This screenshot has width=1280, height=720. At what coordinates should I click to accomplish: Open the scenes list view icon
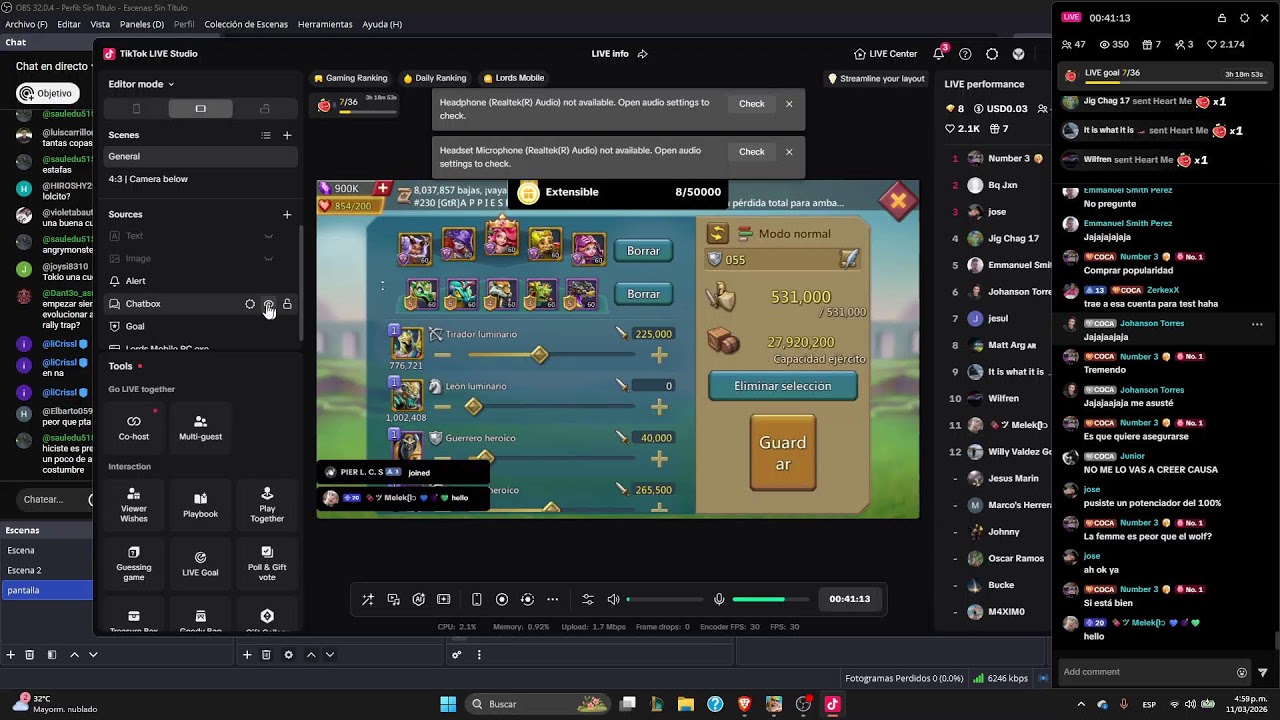click(266, 135)
